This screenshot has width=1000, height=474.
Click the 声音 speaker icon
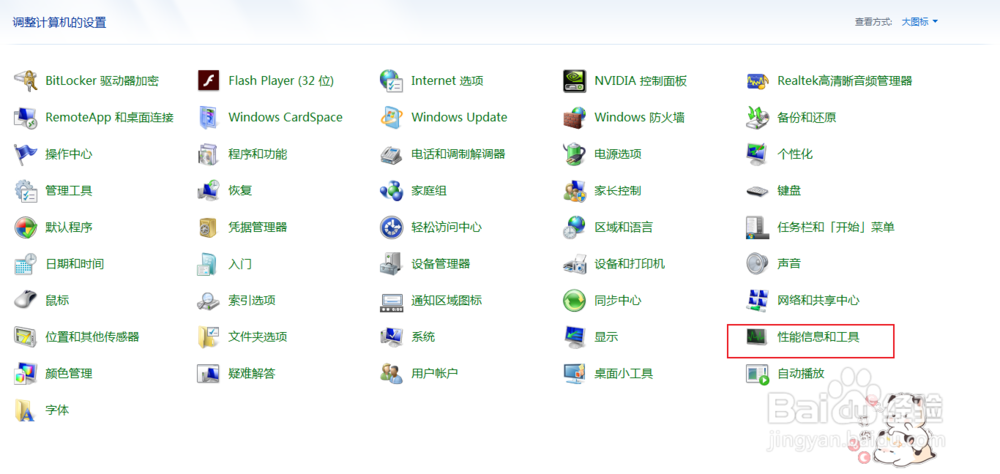pyautogui.click(x=757, y=263)
